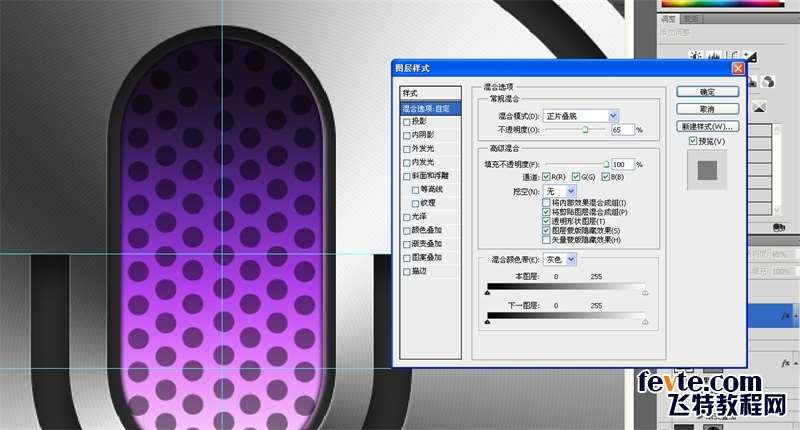Select 混合选项:自定 in the styles list
The width and height of the screenshot is (800, 430).
431,109
